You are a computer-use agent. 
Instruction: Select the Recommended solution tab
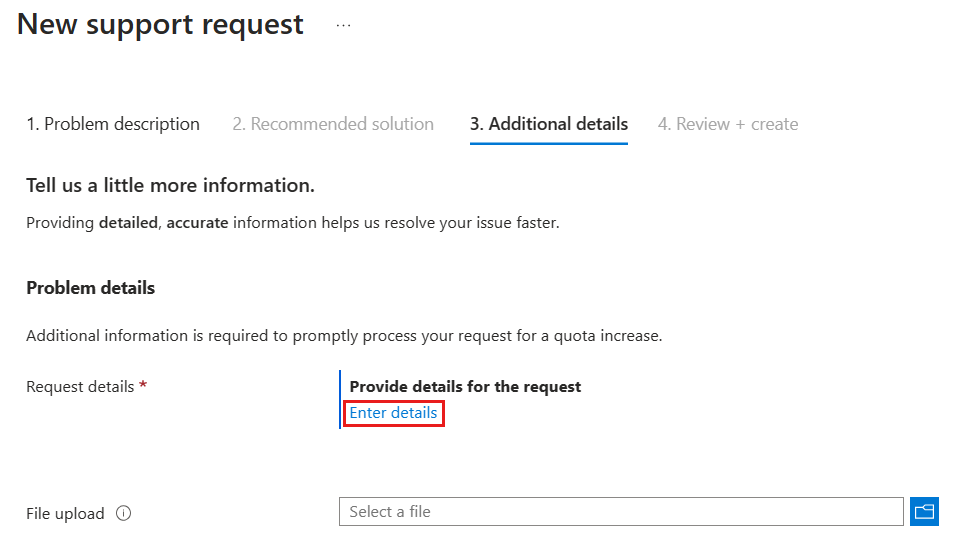[x=333, y=124]
